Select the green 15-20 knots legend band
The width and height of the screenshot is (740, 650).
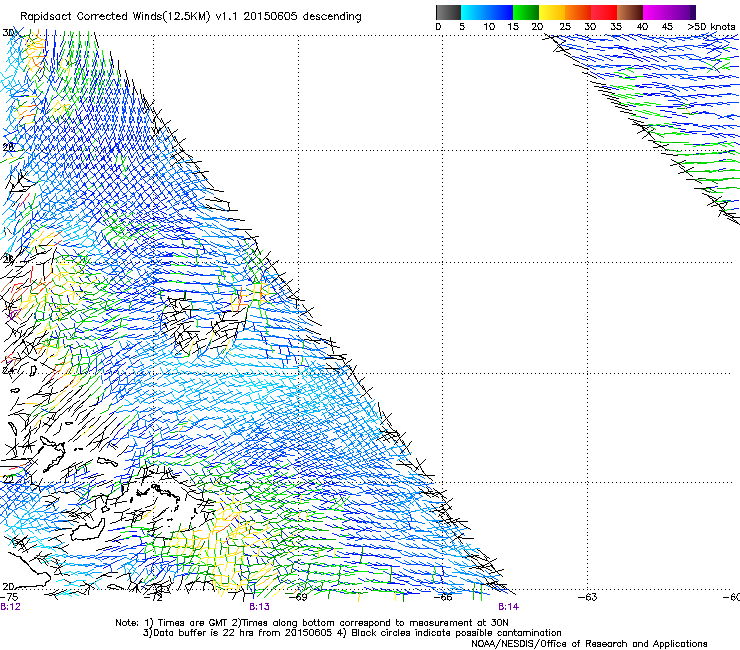pos(526,12)
